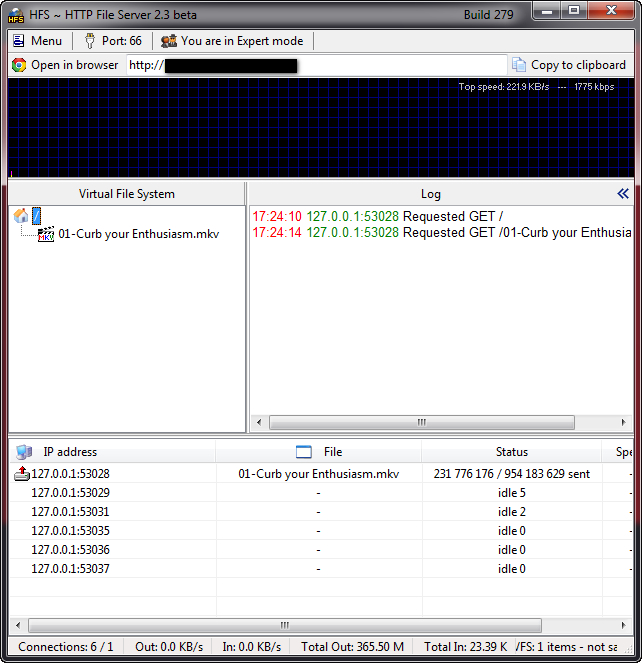Click Copy to clipboard button
The width and height of the screenshot is (642, 663).
click(569, 65)
